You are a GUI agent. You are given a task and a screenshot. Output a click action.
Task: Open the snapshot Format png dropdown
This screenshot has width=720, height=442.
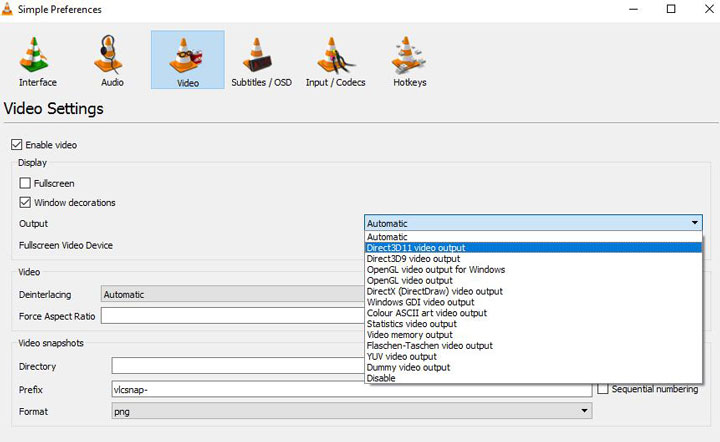(x=352, y=411)
